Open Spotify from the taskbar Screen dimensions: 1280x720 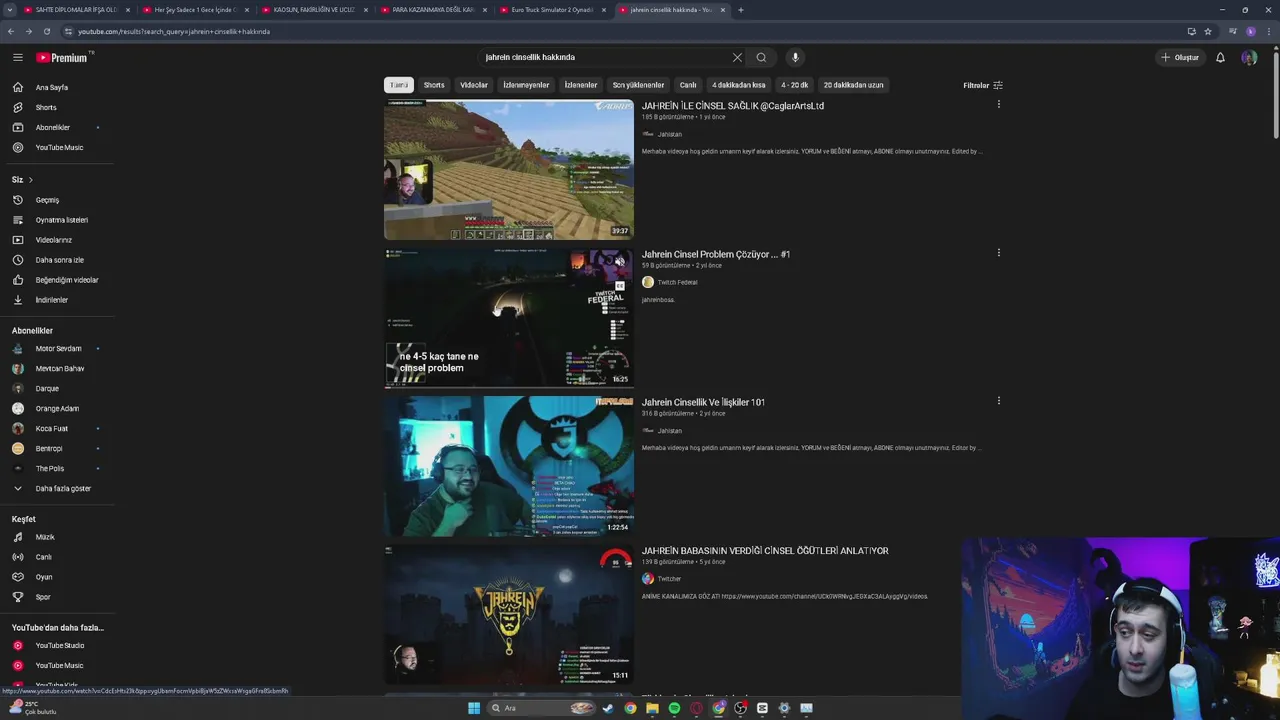[x=674, y=708]
